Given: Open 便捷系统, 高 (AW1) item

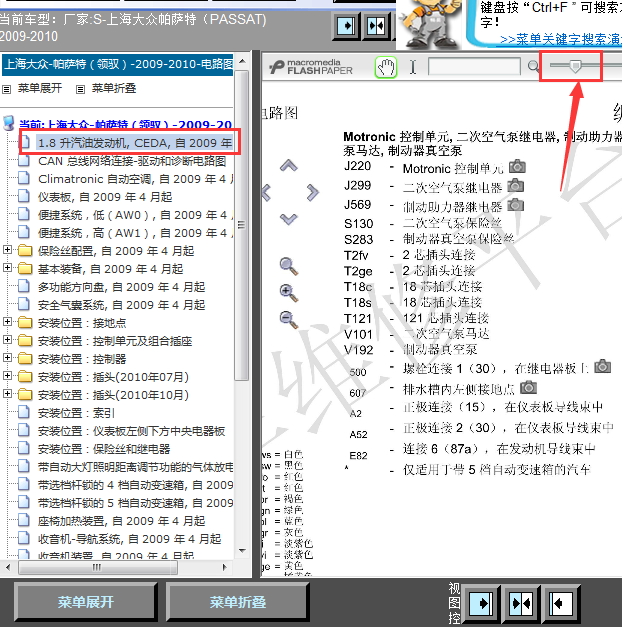Looking at the screenshot, I should pos(135,233).
